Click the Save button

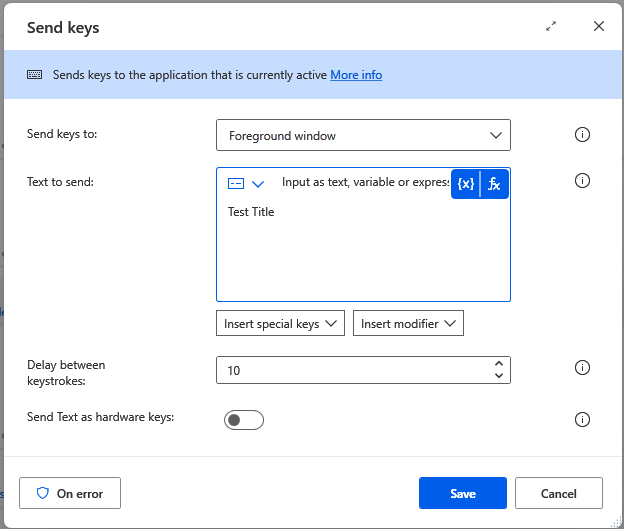tap(463, 493)
